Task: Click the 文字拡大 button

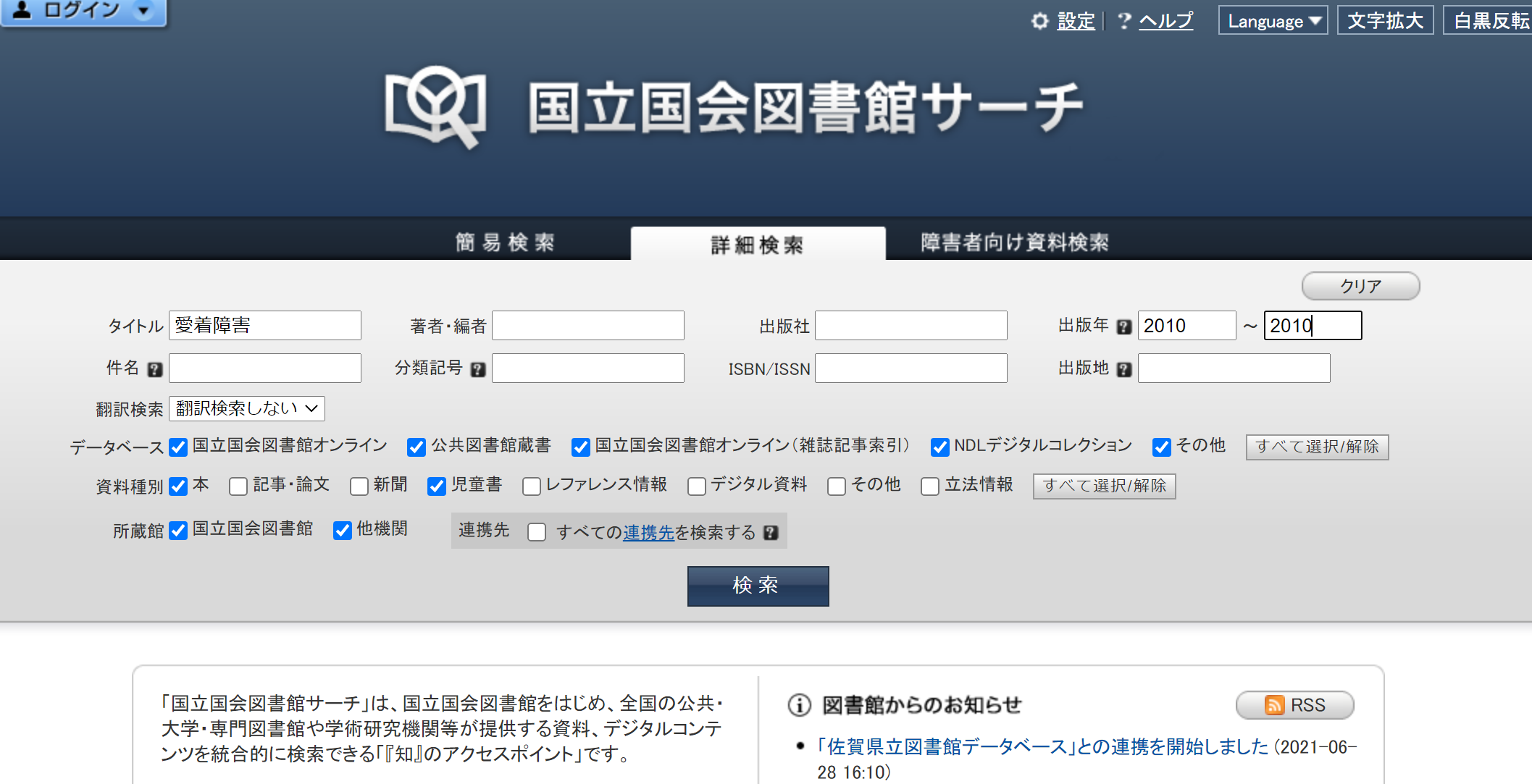Action: point(1385,21)
